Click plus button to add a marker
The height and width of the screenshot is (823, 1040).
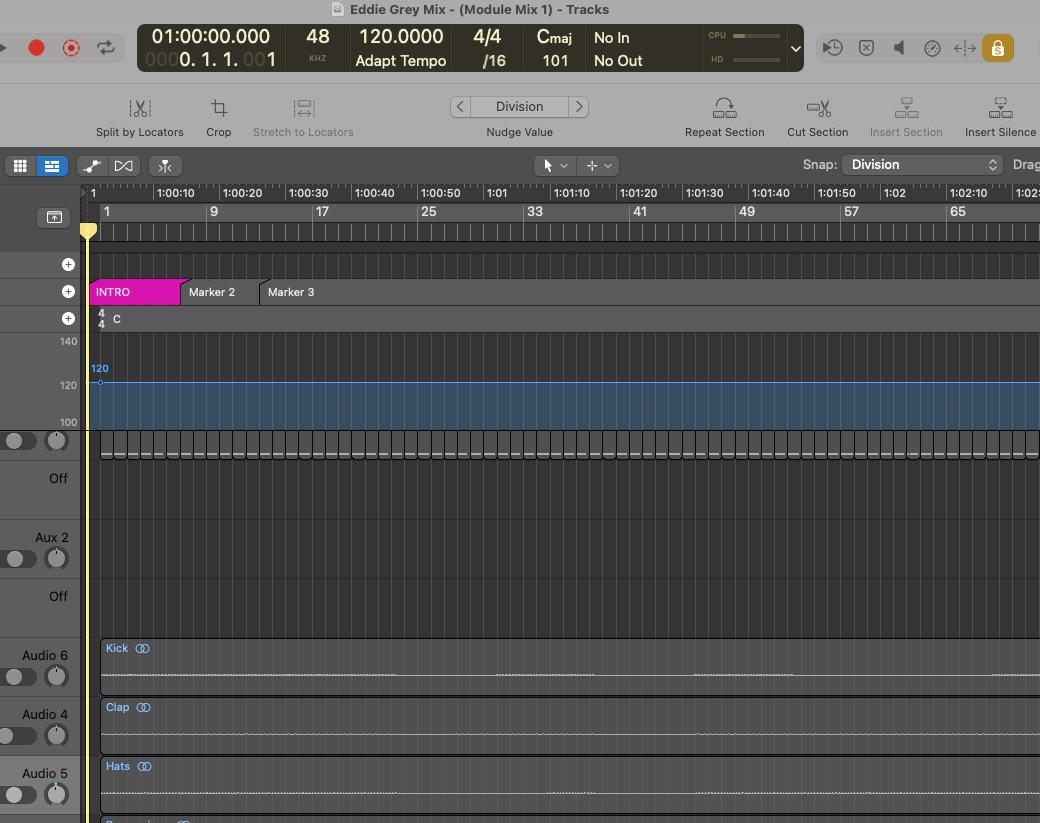68,291
